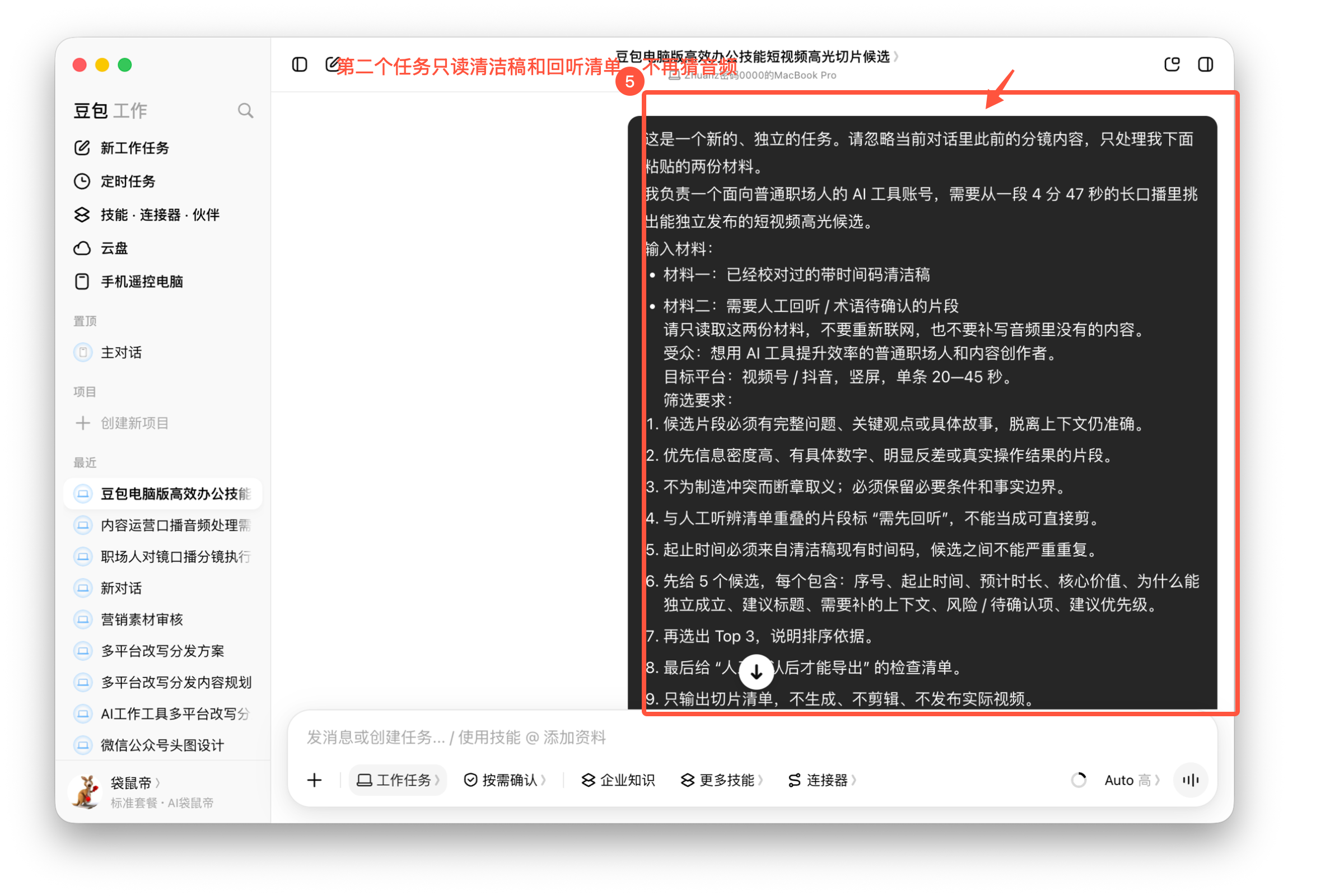This screenshot has height=896, width=1344.
Task: Toggle 企业知识 option
Action: (618, 780)
